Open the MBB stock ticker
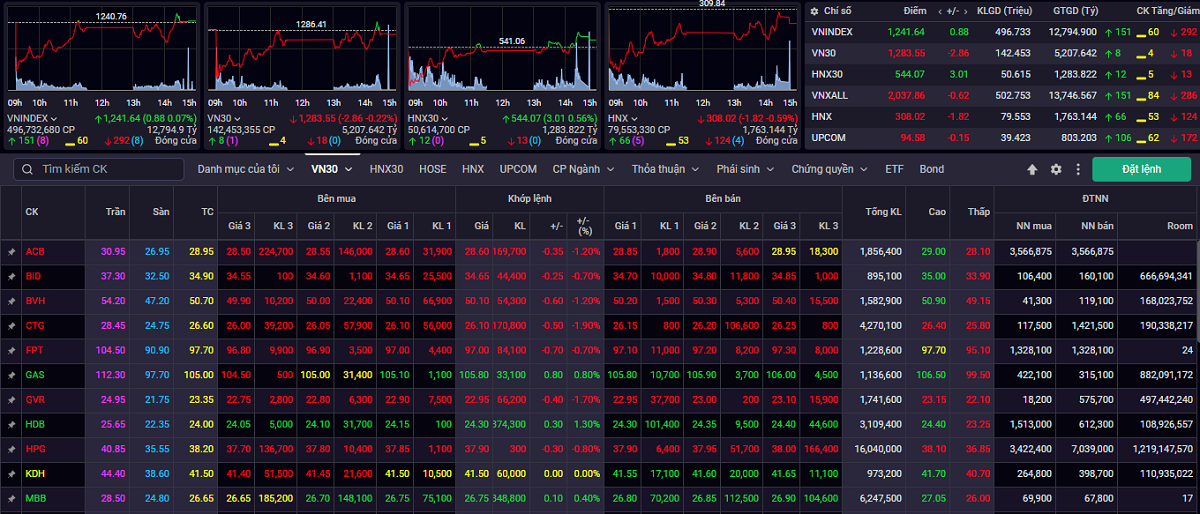The height and width of the screenshot is (514, 1200). (x=35, y=497)
